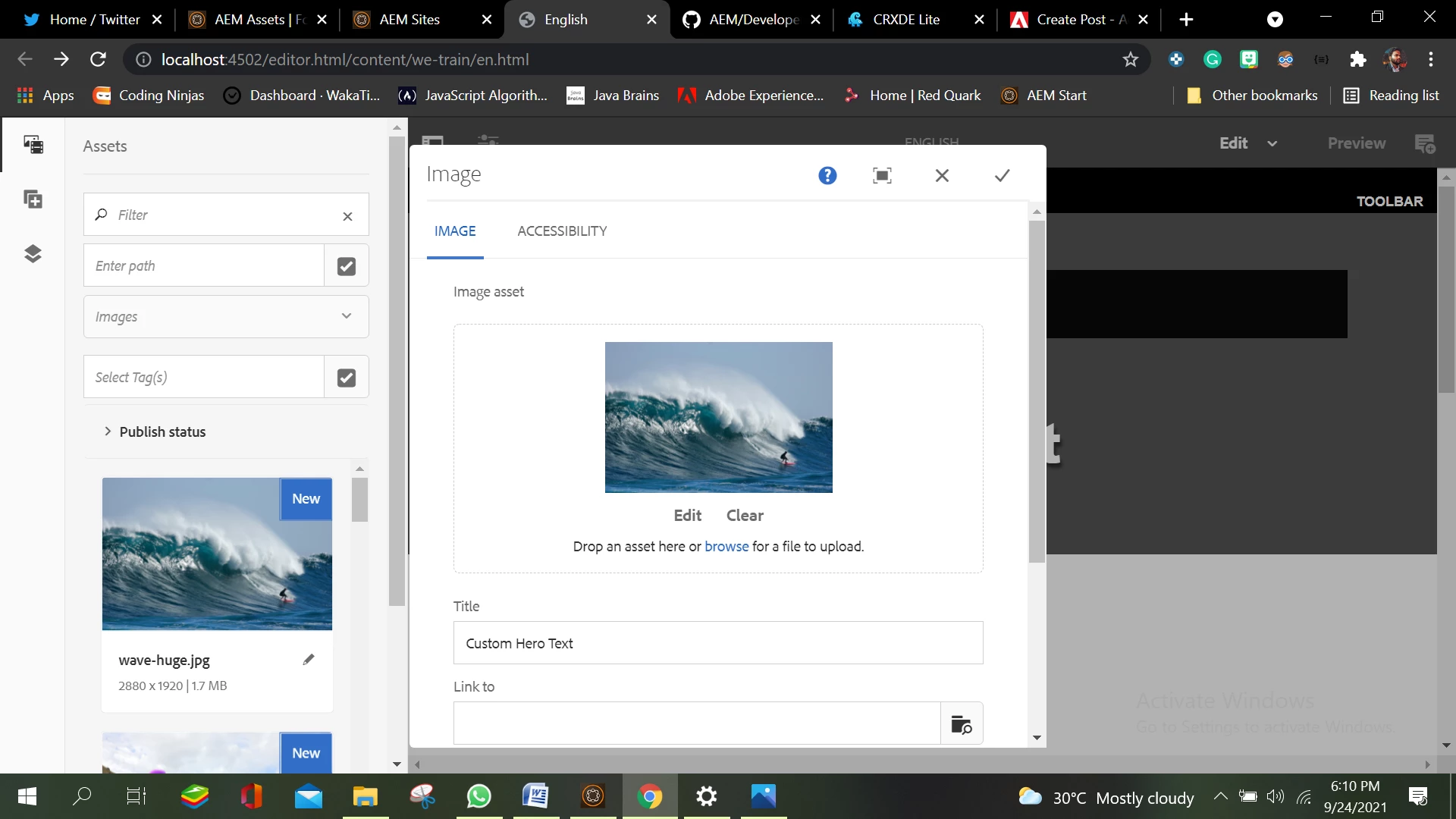Open the Assets side panel icon

[x=33, y=145]
